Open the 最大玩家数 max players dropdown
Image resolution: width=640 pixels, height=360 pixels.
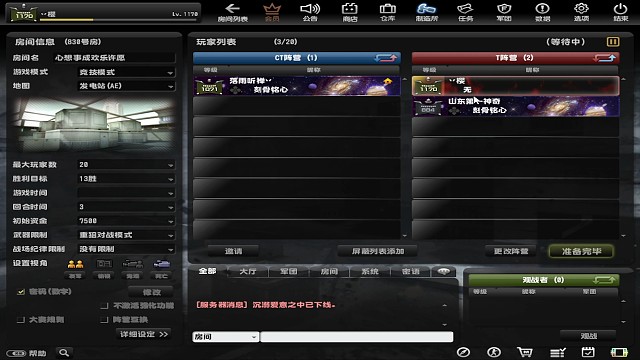(x=126, y=164)
